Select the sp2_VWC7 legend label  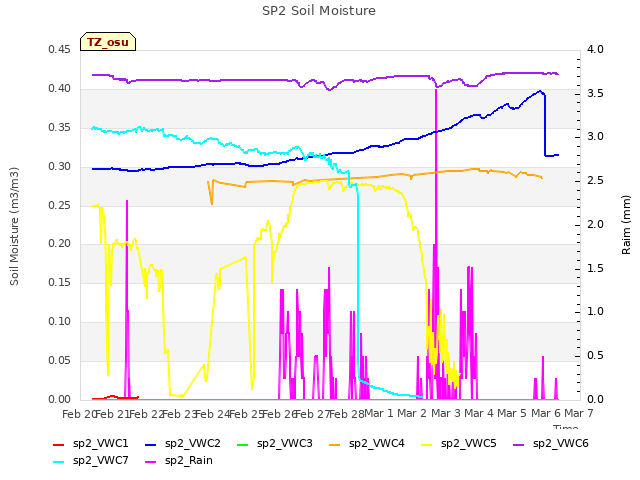[100, 461]
